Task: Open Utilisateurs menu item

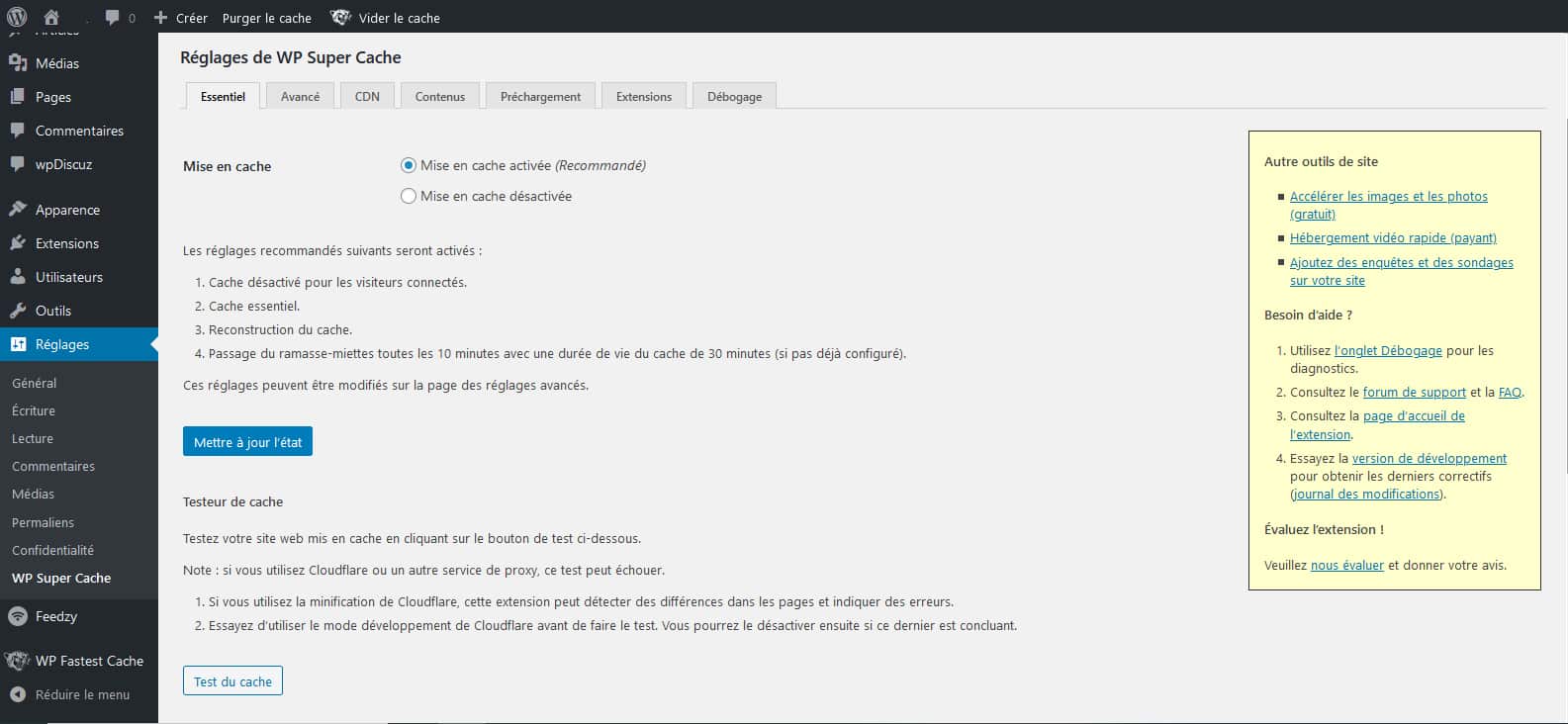Action: click(69, 277)
